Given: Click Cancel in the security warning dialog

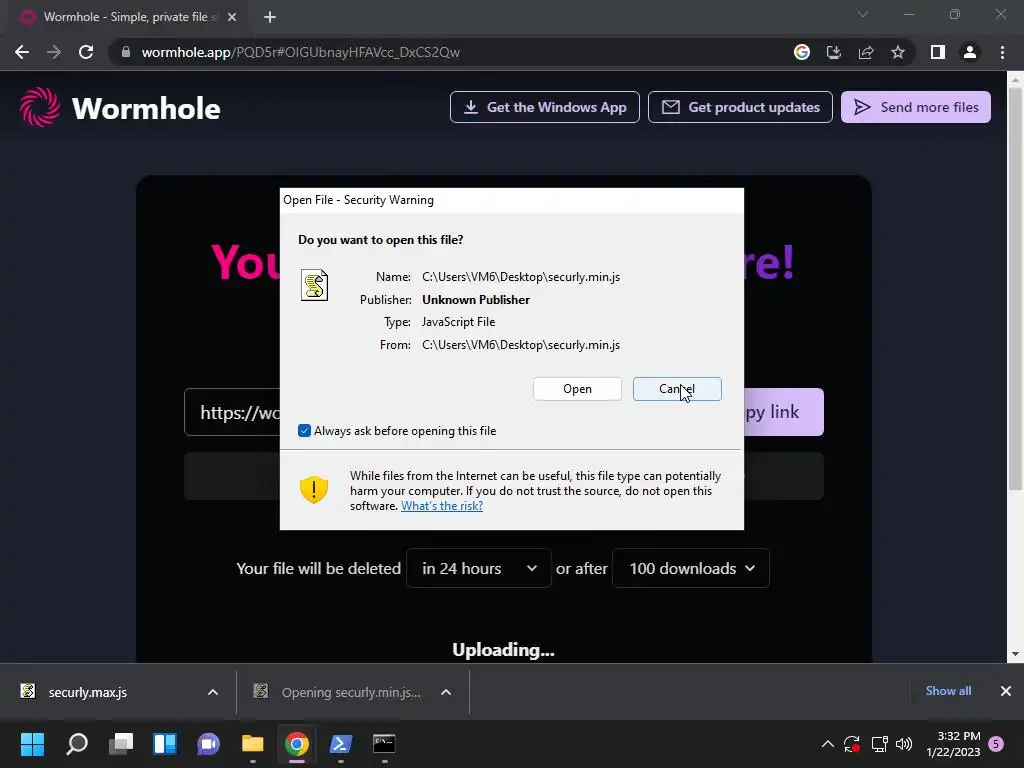Looking at the screenshot, I should (677, 389).
